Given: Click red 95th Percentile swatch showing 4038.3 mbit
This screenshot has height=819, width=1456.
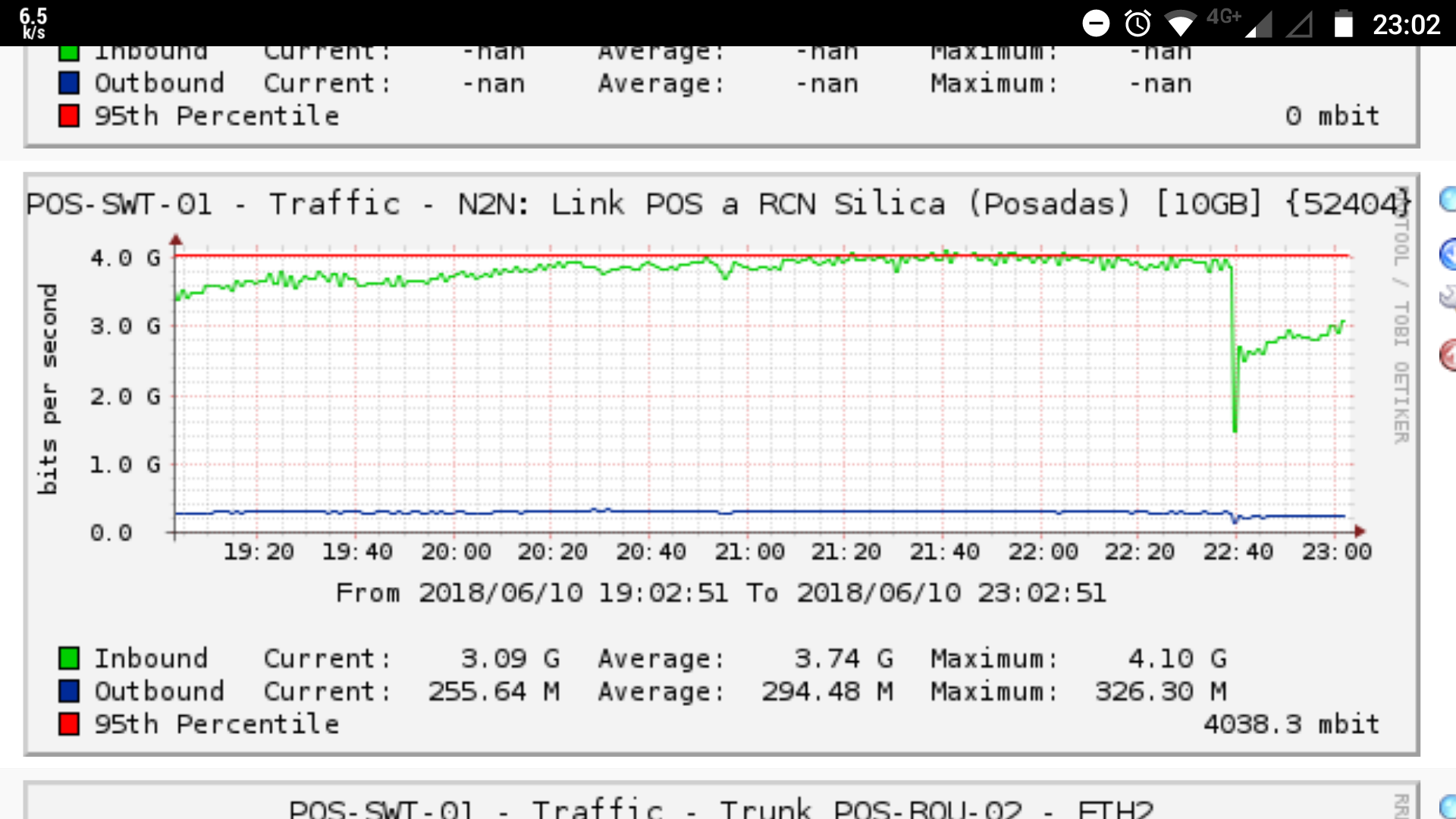Looking at the screenshot, I should (69, 723).
